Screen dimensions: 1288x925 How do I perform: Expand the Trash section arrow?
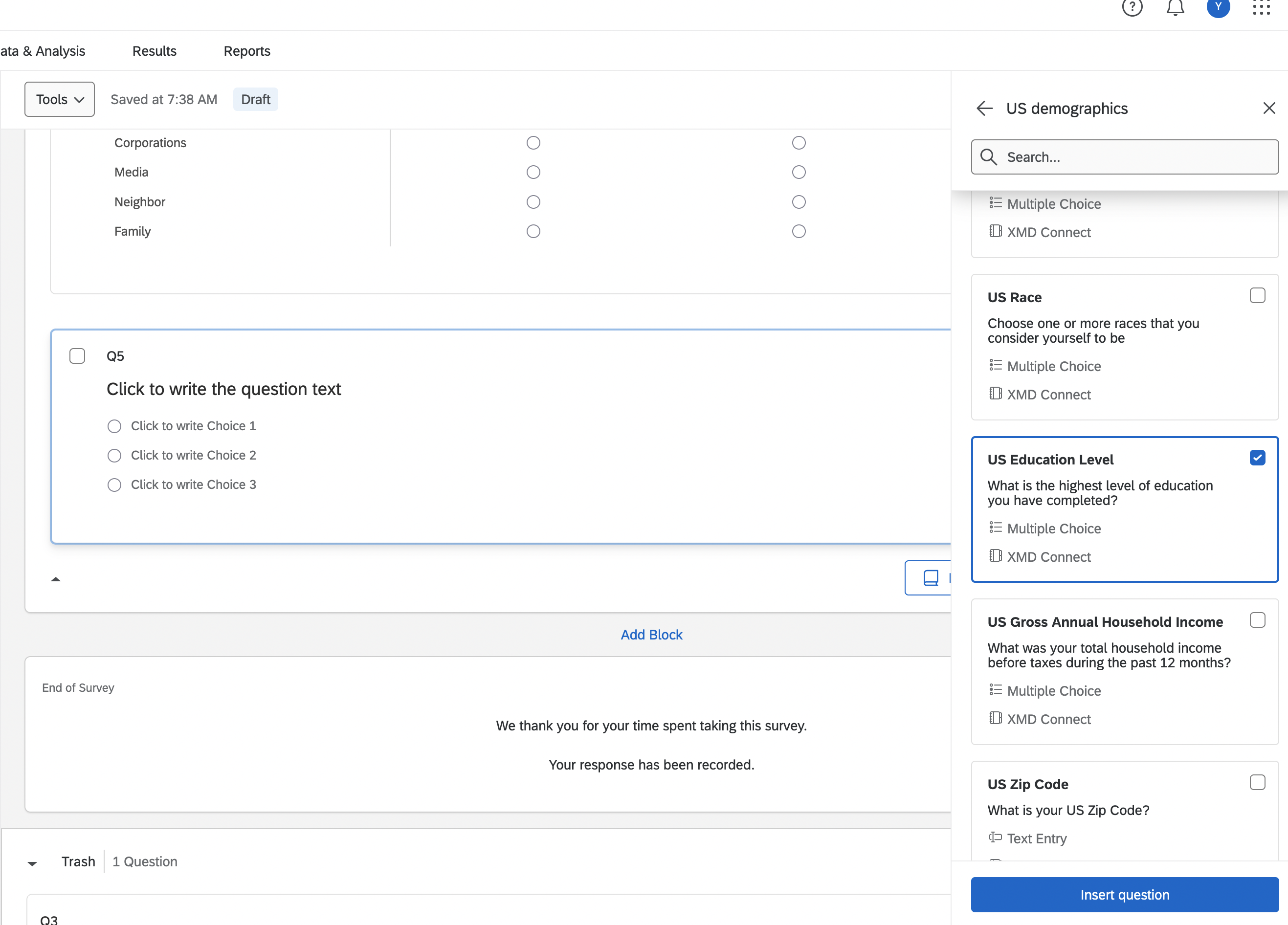[x=32, y=863]
